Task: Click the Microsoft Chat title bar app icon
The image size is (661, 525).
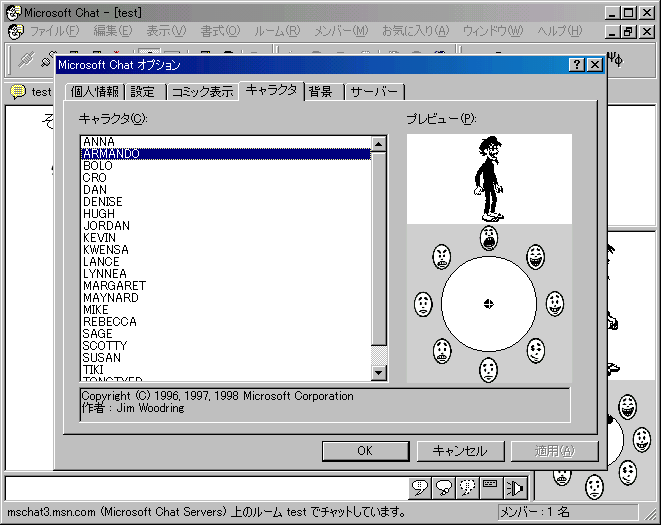Action: click(x=13, y=13)
